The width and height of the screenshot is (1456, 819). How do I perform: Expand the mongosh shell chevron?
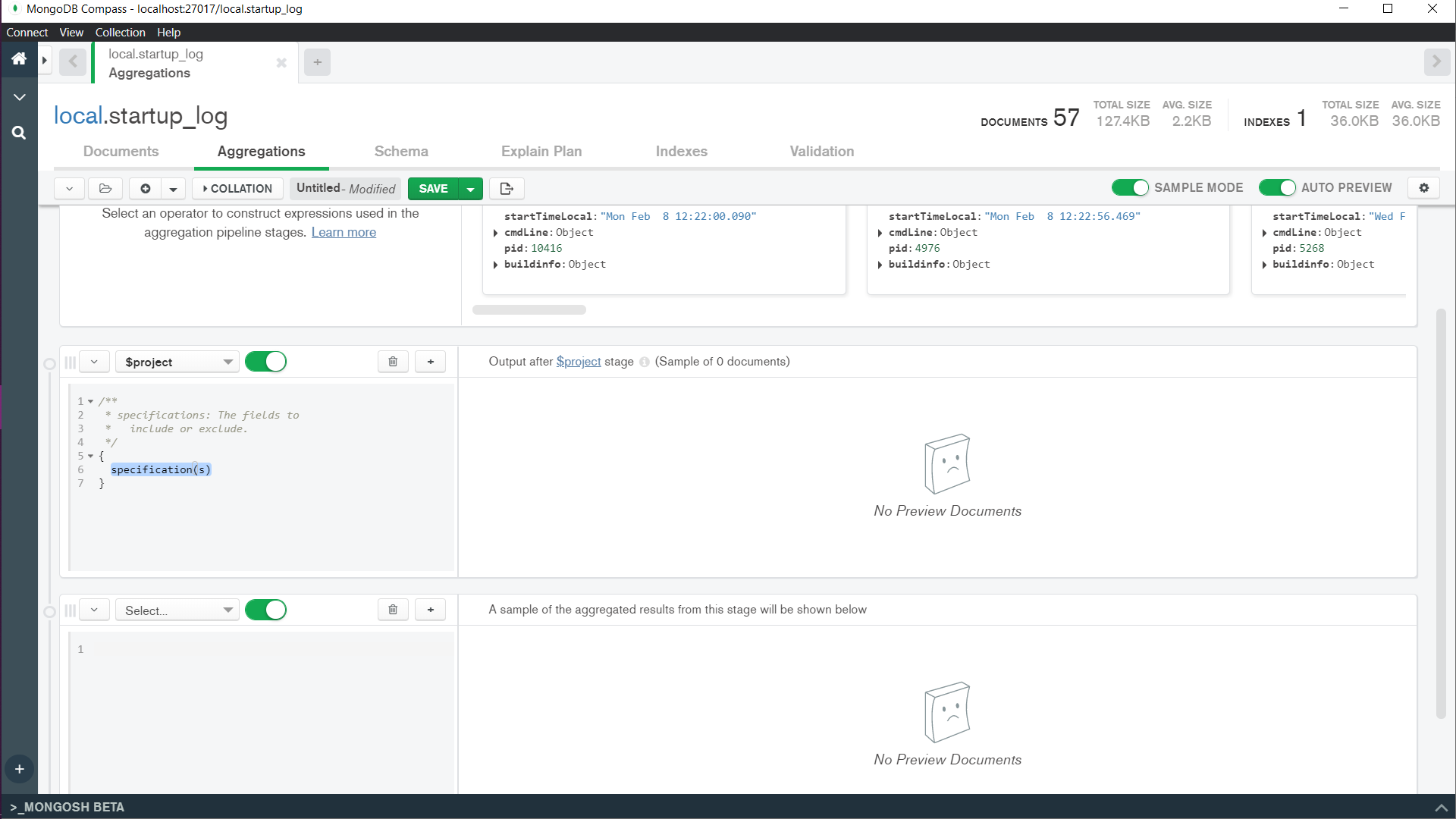[1441, 808]
